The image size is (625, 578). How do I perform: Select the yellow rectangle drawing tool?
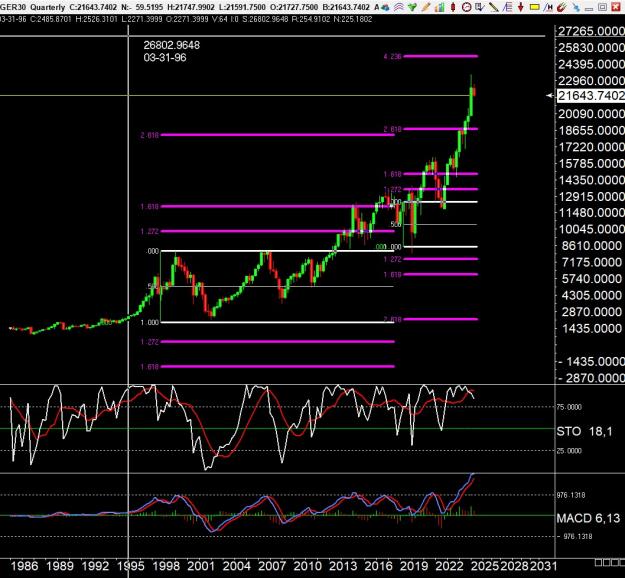click(535, 7)
